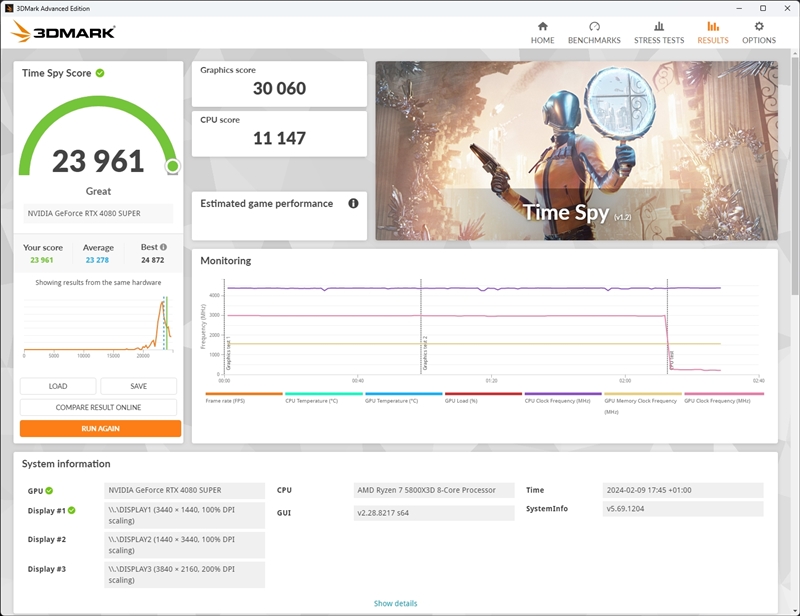Click COMPARE RESULT ONLINE
This screenshot has width=800, height=616.
[x=99, y=405]
